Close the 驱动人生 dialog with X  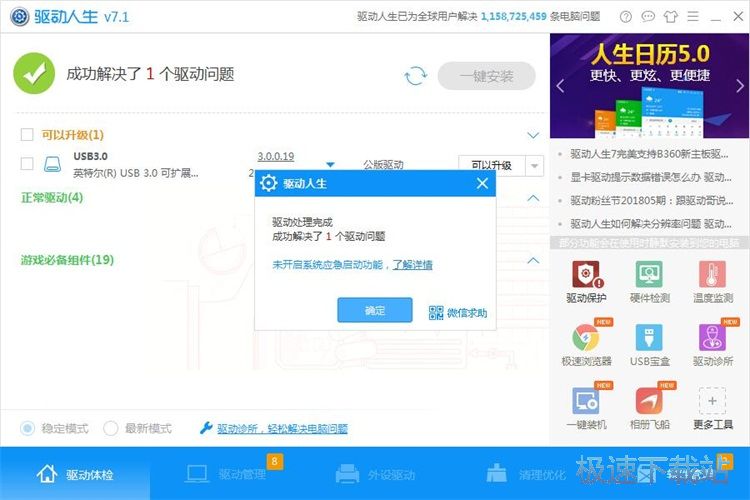[482, 183]
